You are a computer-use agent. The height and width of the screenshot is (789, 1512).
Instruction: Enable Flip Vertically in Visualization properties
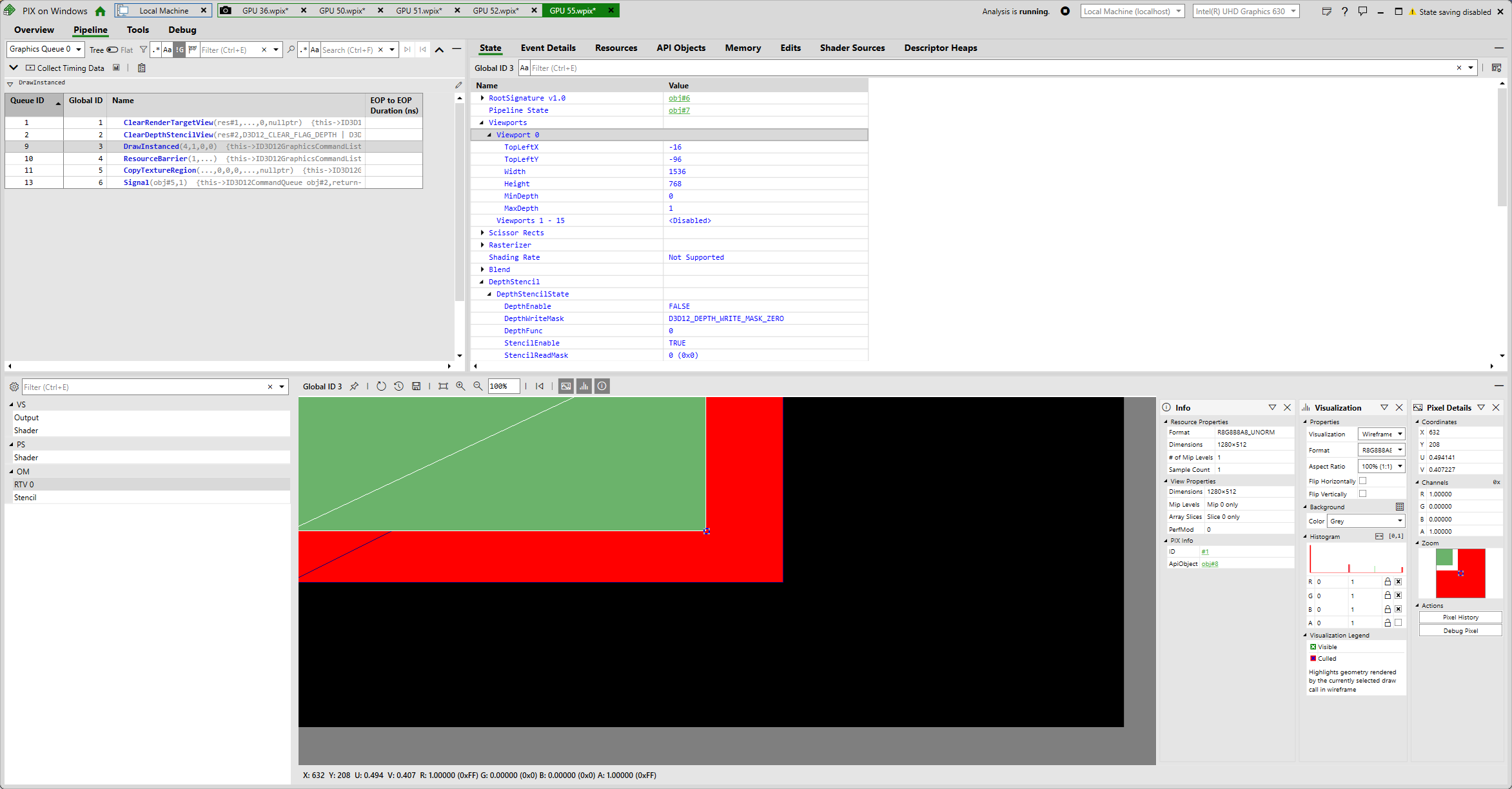[x=1362, y=494]
